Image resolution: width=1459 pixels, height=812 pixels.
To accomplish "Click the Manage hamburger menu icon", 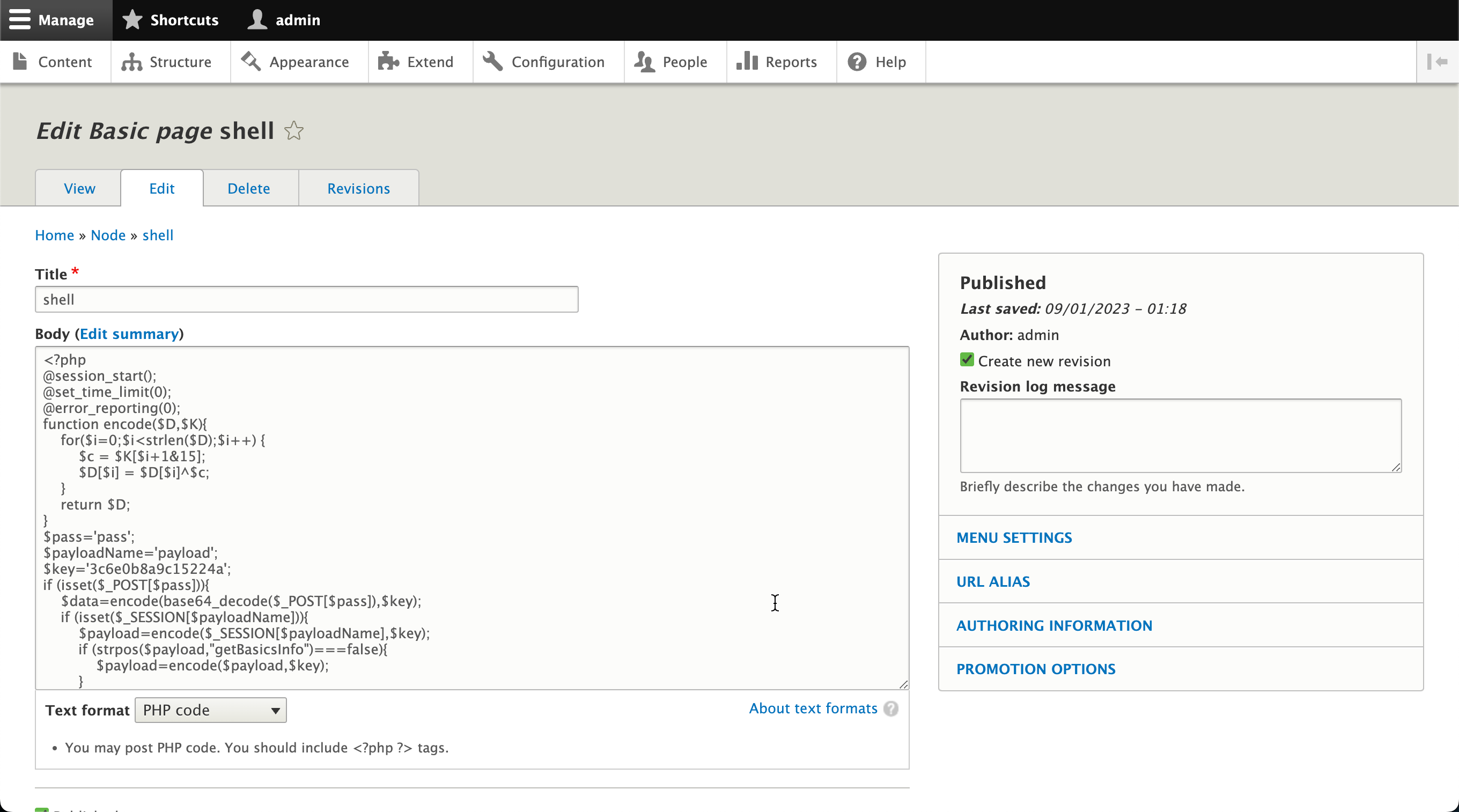I will coord(20,20).
